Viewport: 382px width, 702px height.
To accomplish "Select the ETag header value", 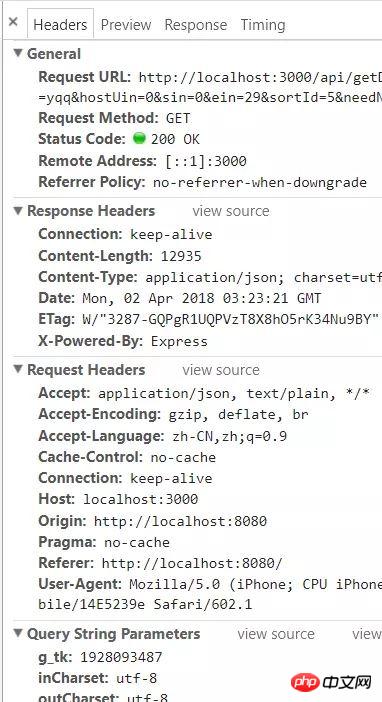I will [x=231, y=320].
